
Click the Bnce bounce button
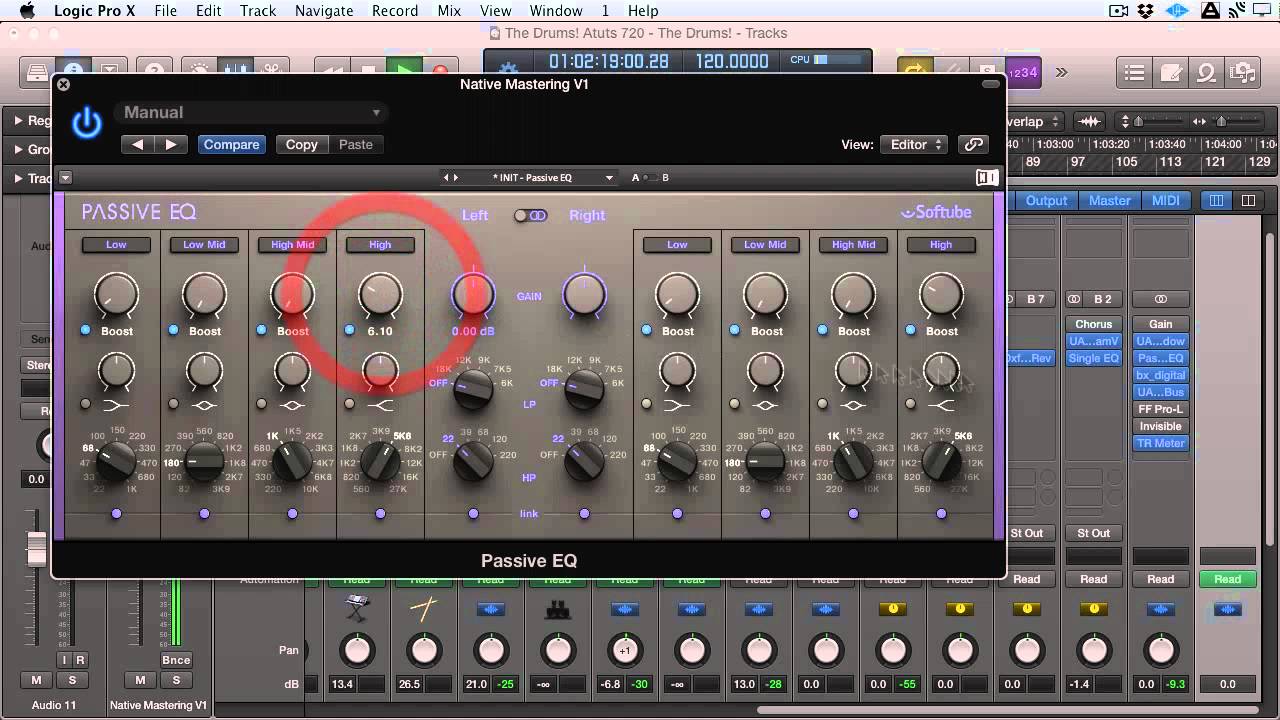click(175, 660)
